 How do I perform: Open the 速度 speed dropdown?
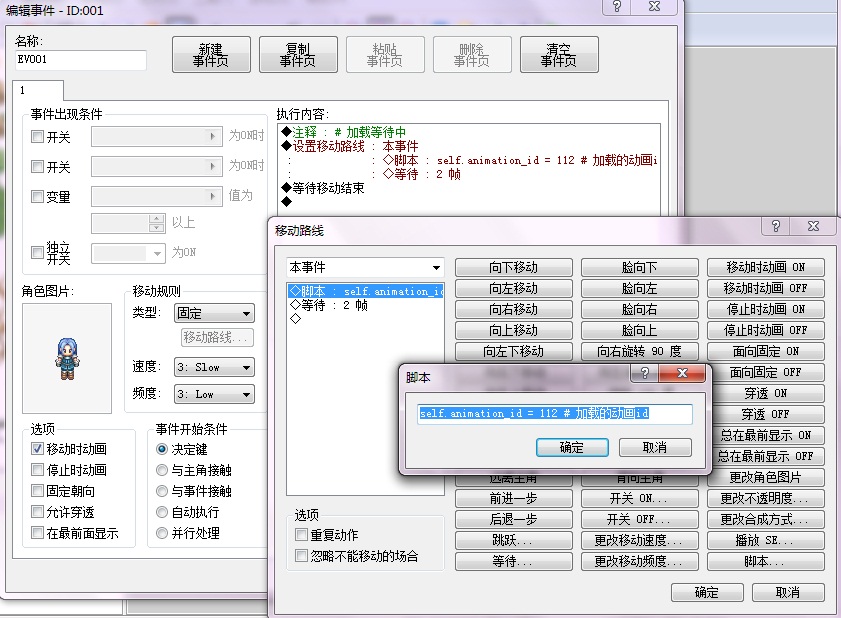215,367
